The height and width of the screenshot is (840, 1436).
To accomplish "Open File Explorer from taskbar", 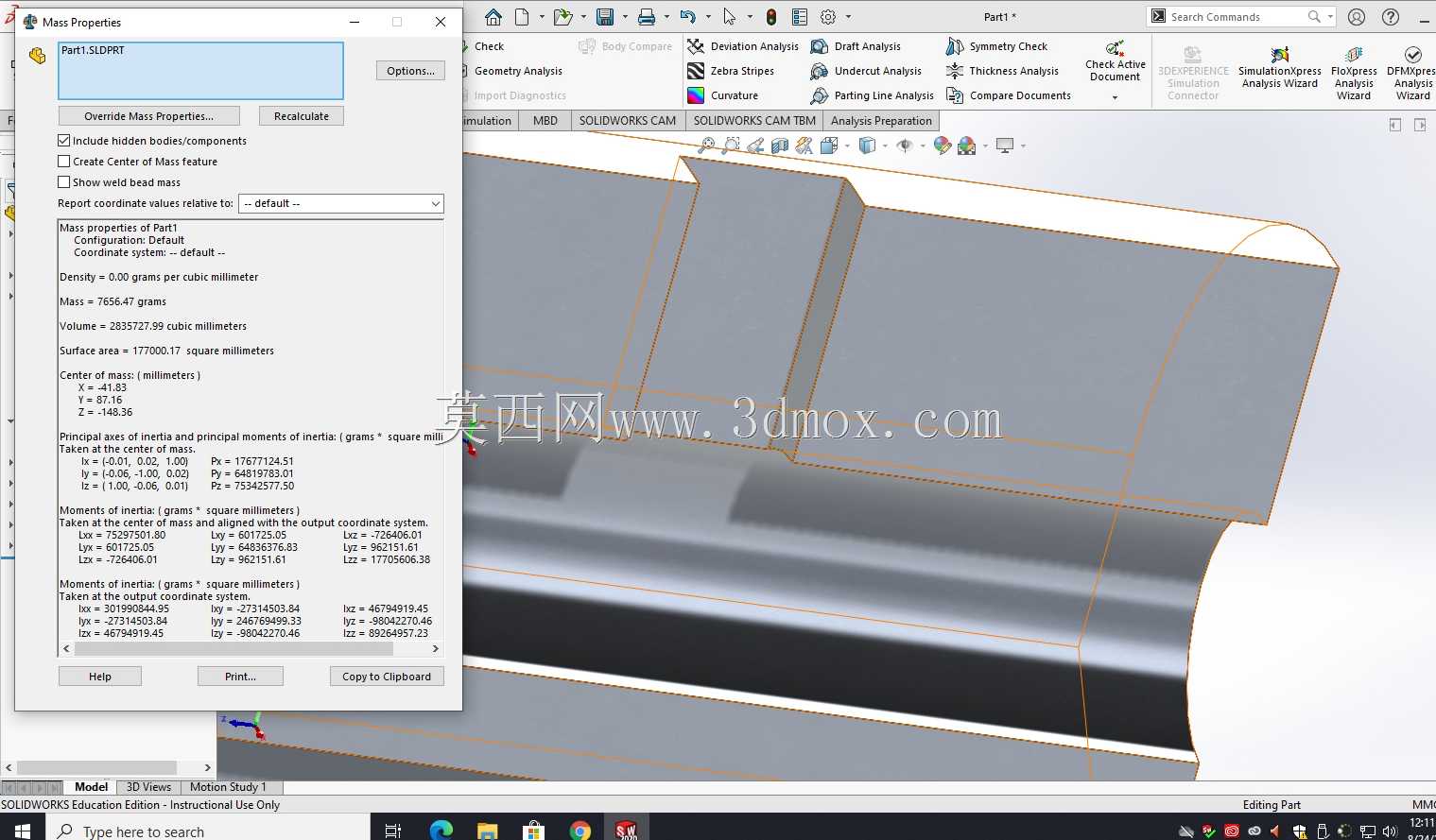I will 488,831.
